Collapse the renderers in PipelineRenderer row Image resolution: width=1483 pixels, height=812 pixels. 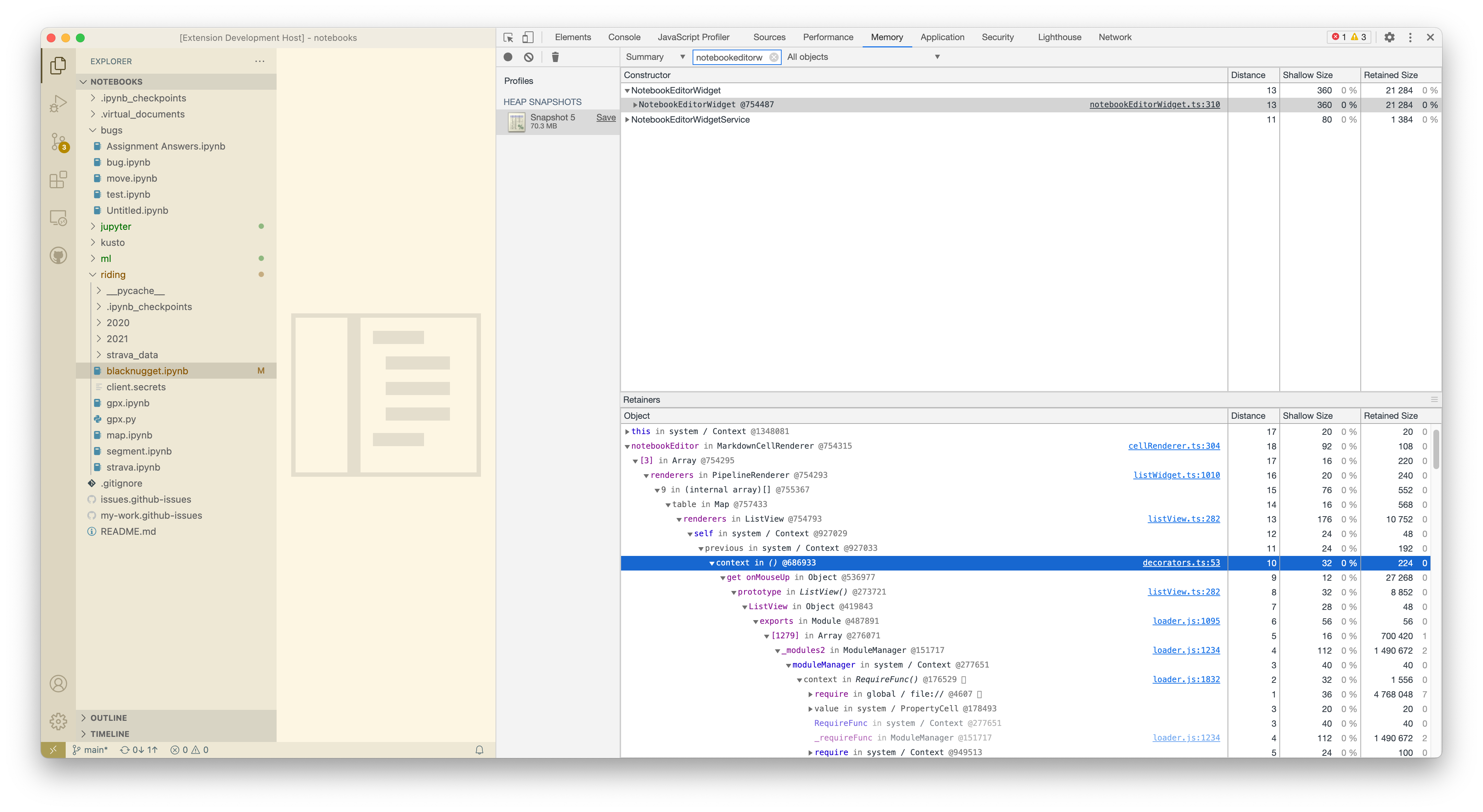tap(646, 475)
